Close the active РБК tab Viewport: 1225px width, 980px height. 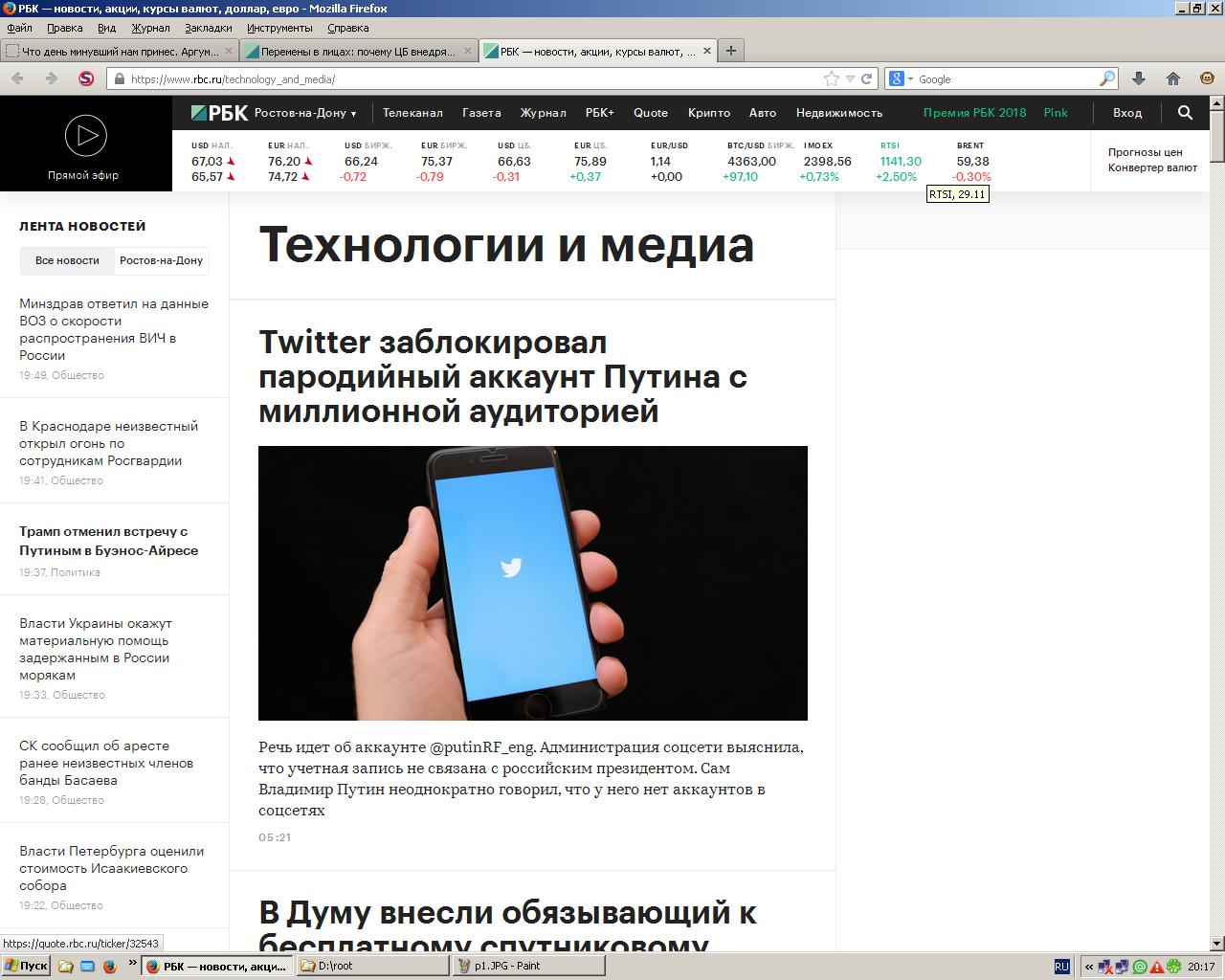click(706, 51)
